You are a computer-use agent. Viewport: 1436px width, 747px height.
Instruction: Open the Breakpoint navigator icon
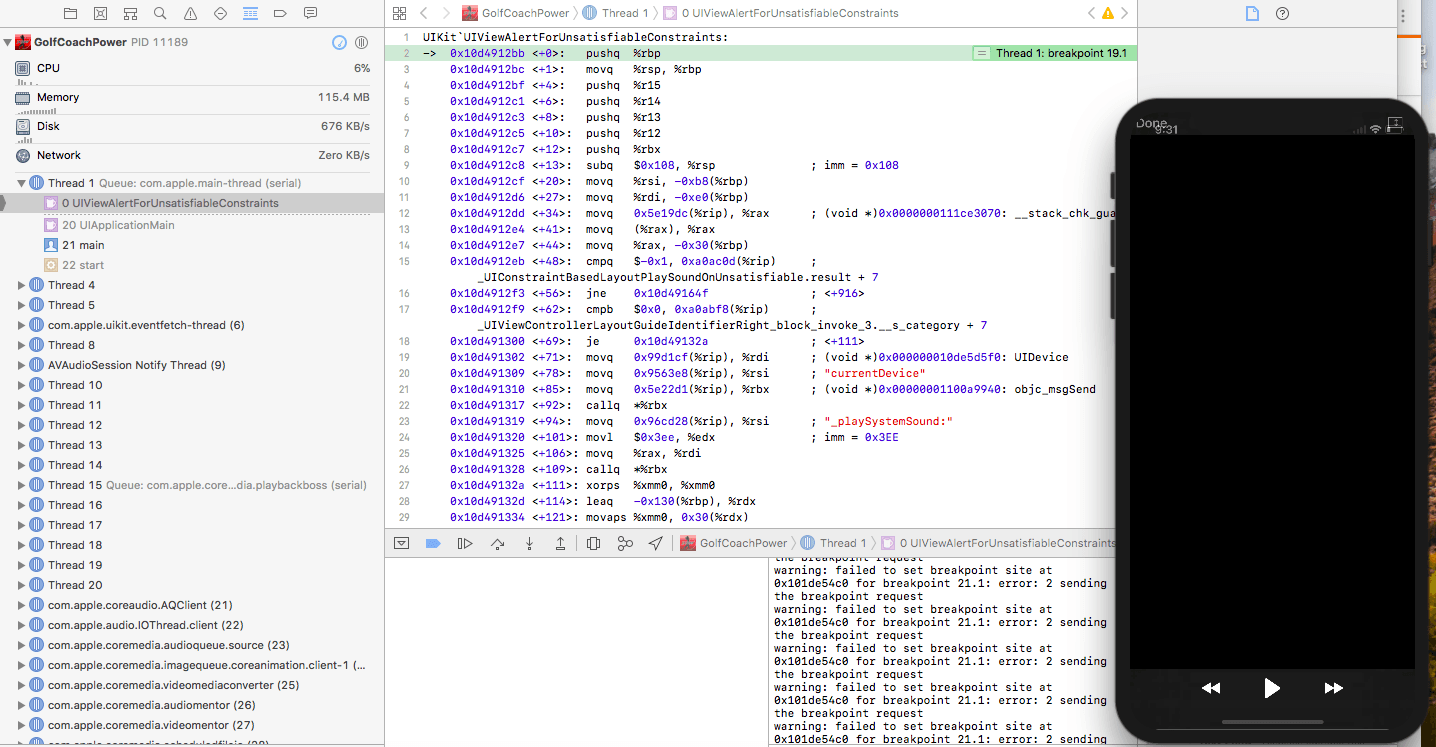point(280,13)
